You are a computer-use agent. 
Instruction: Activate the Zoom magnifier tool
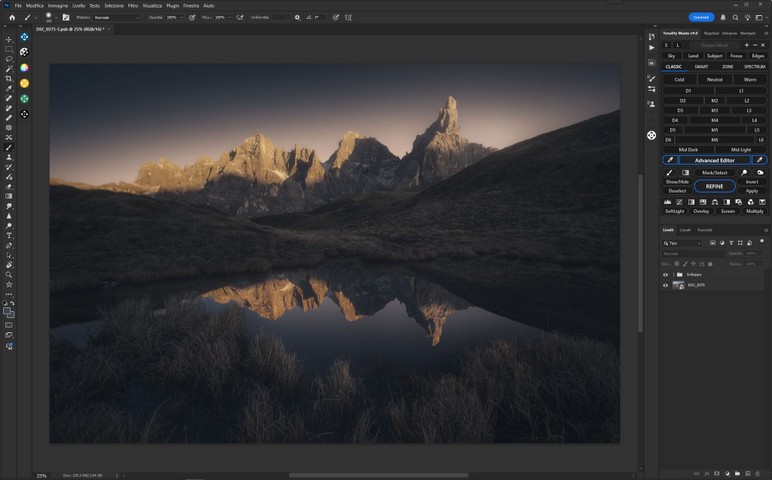point(9,274)
